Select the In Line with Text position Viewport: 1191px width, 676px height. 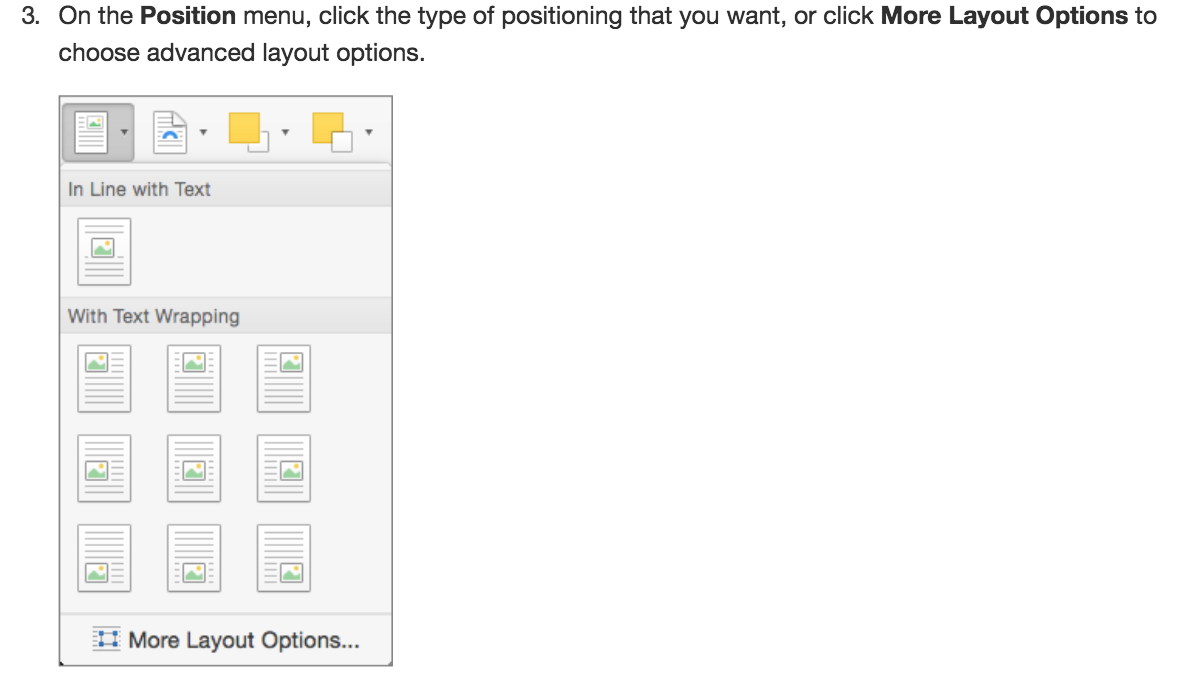coord(104,251)
